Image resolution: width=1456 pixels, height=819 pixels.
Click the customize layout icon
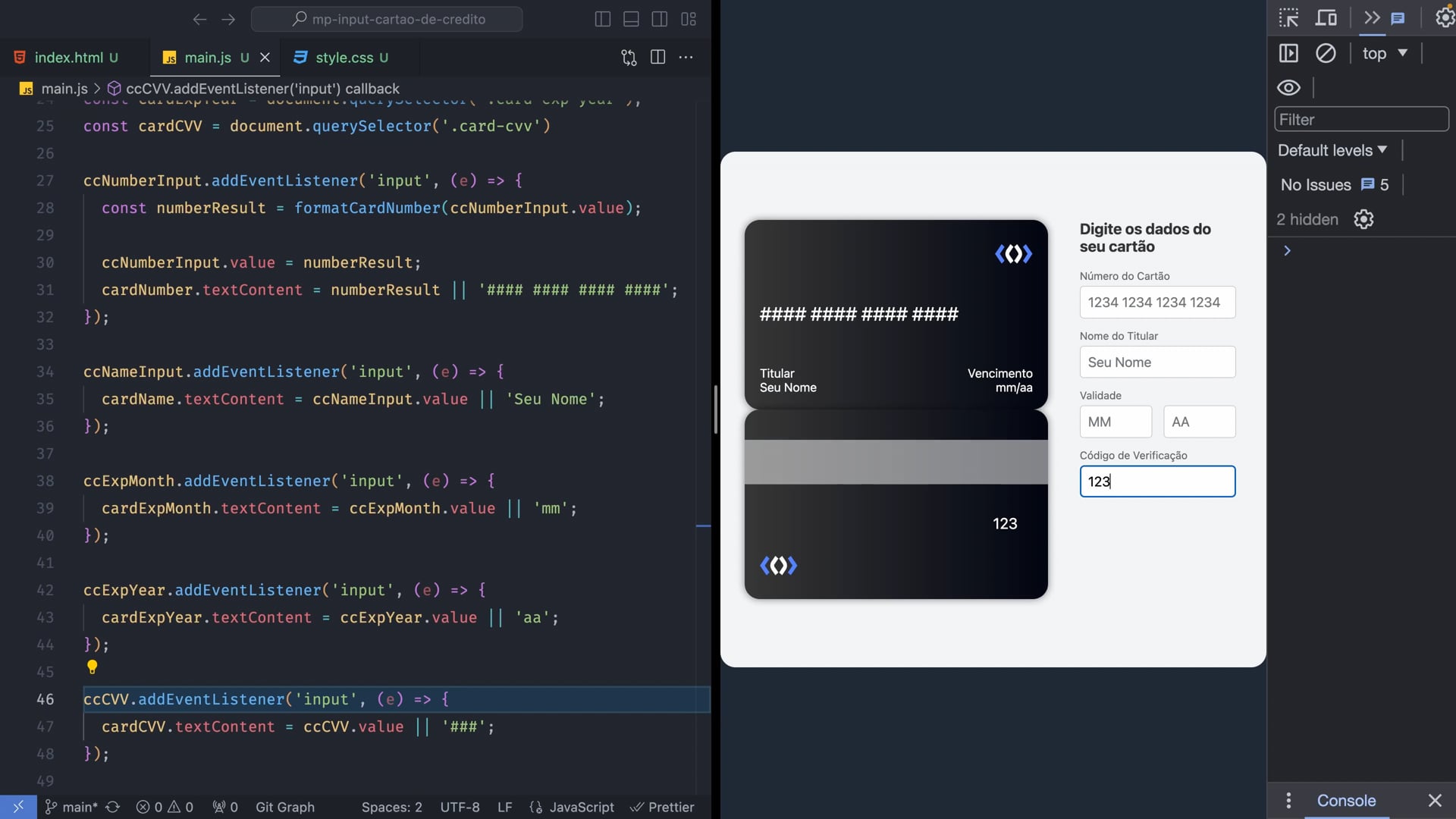(x=689, y=19)
